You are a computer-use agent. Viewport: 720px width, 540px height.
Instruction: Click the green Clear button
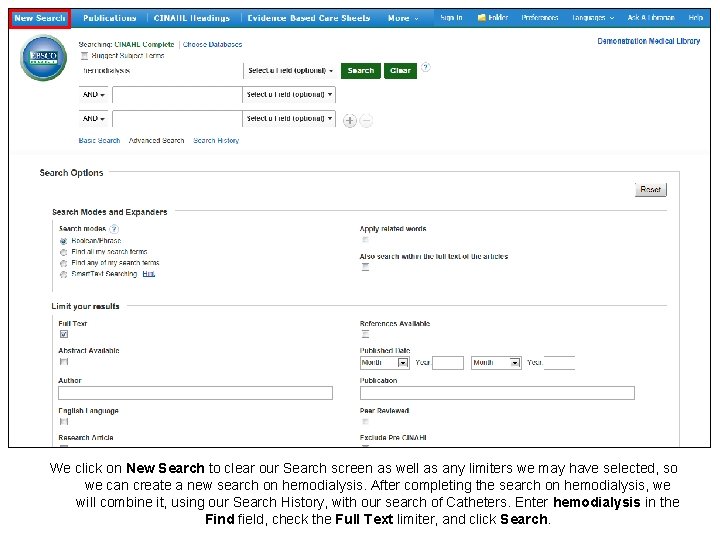click(400, 71)
